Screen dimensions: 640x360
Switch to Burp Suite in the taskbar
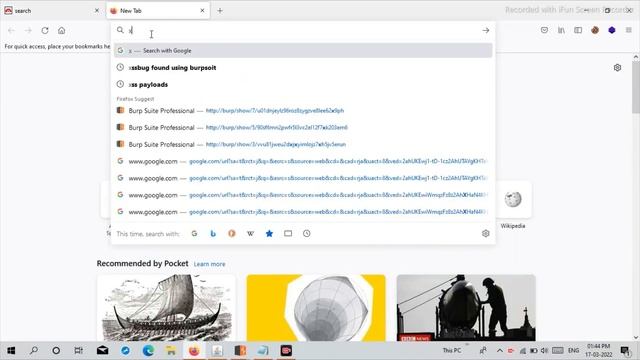[x=240, y=350]
